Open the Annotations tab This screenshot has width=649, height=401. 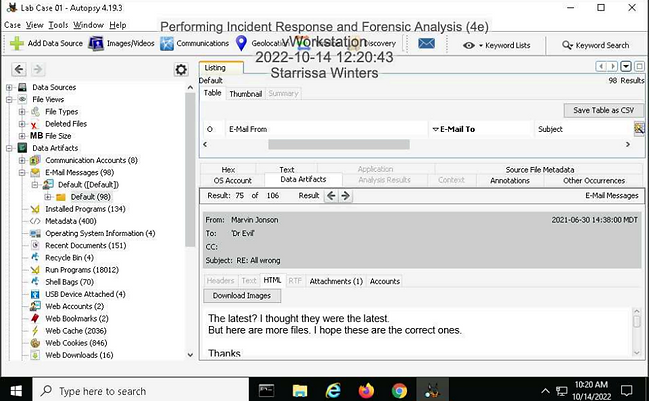510,180
